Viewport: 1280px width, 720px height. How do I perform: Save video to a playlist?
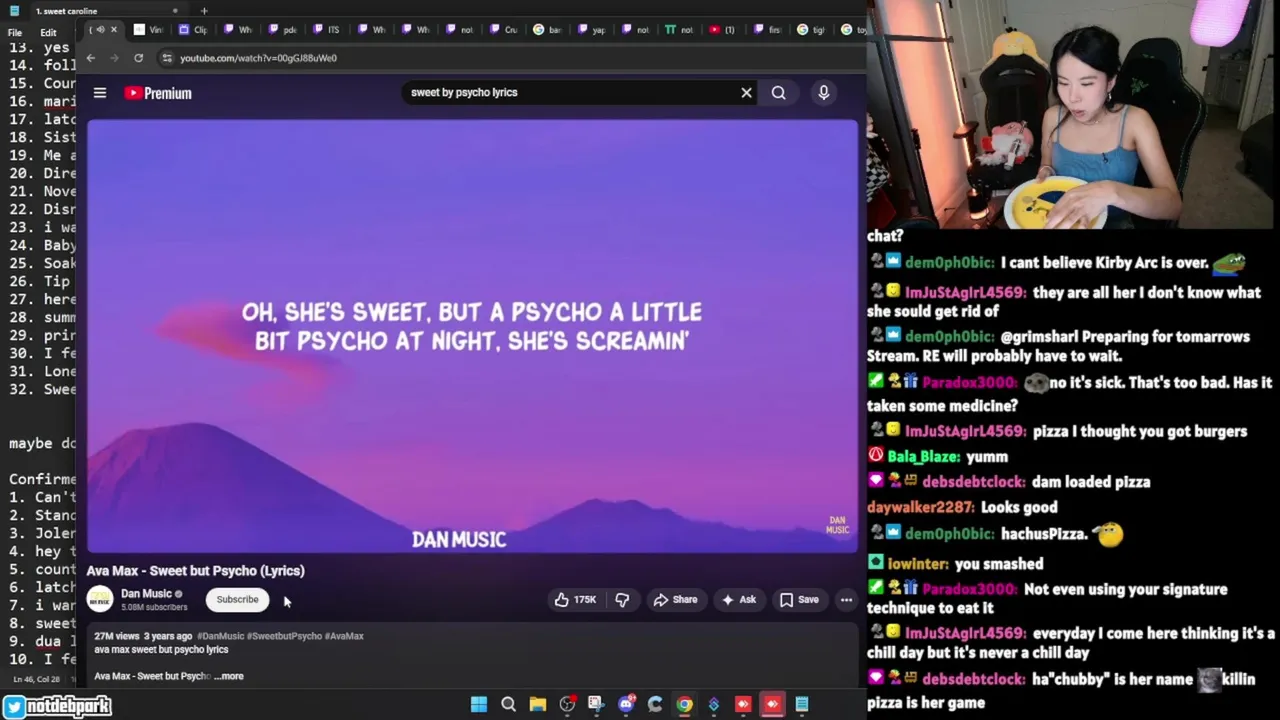[799, 600]
